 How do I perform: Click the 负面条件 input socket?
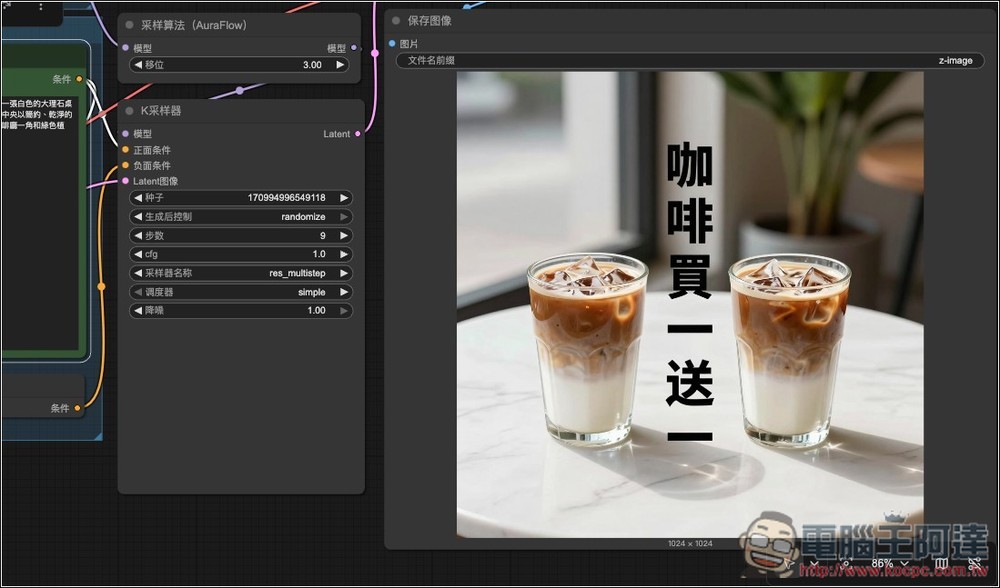pos(125,166)
